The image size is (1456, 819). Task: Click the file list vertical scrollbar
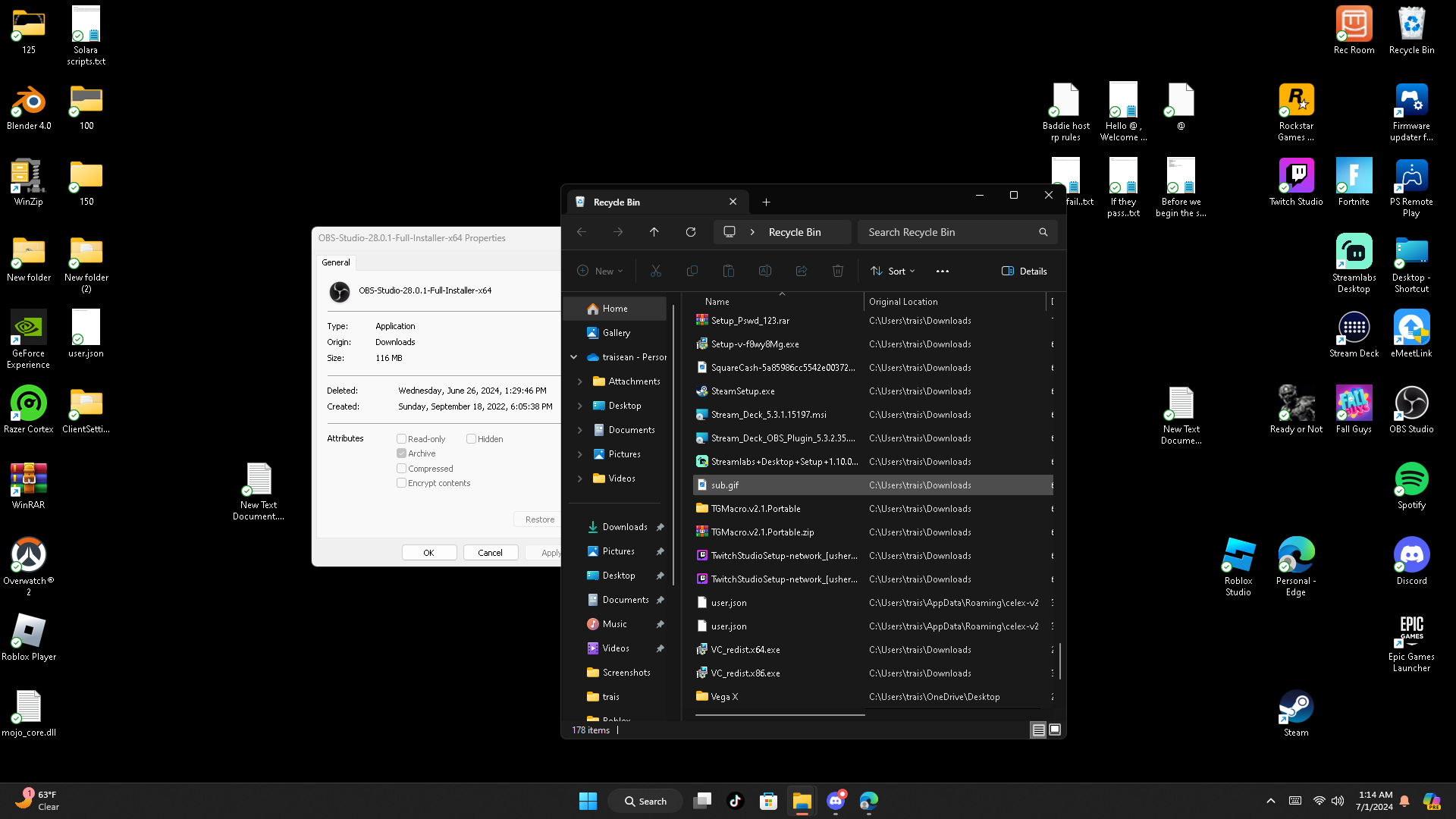click(x=1060, y=660)
